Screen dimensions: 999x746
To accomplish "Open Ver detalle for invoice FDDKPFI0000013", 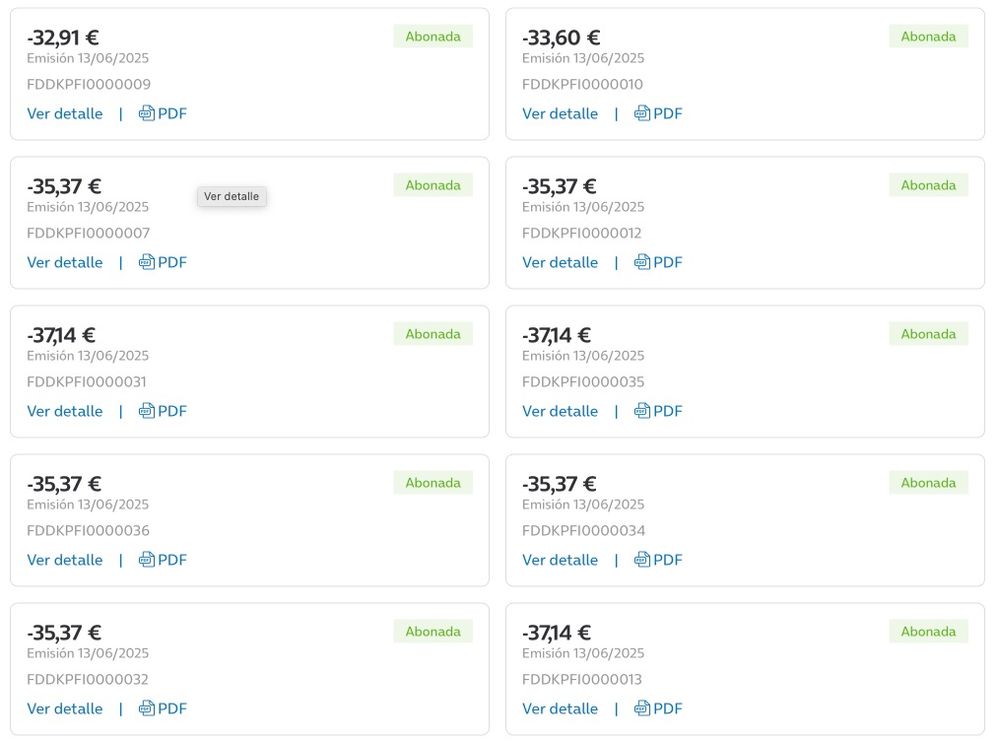I will click(560, 709).
